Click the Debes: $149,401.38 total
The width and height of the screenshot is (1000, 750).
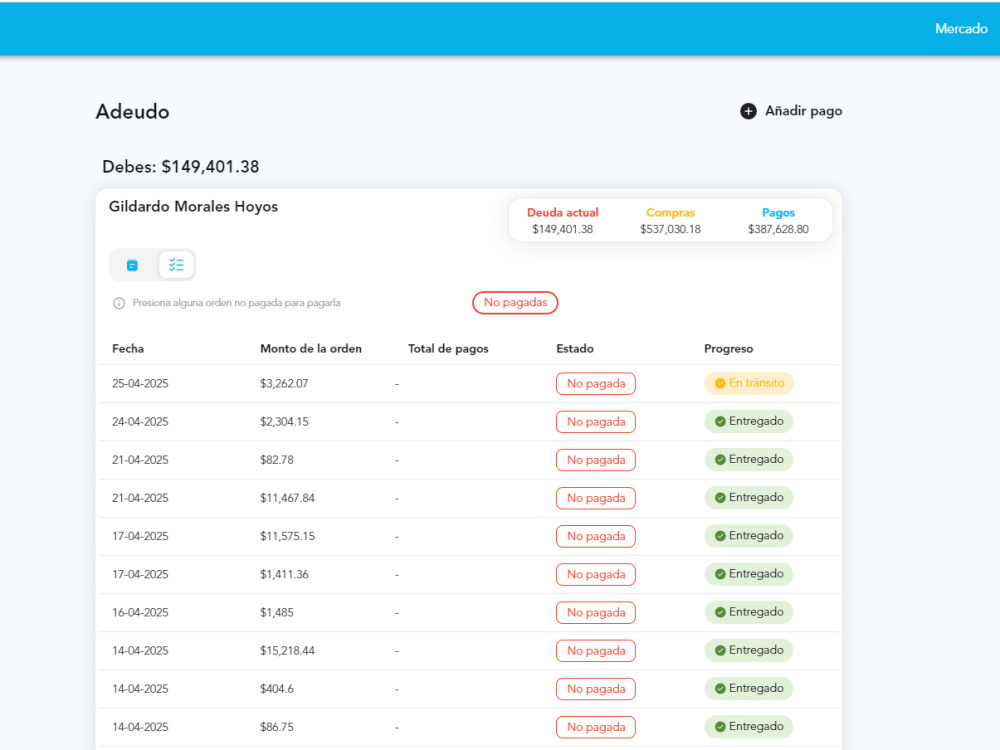tap(180, 167)
